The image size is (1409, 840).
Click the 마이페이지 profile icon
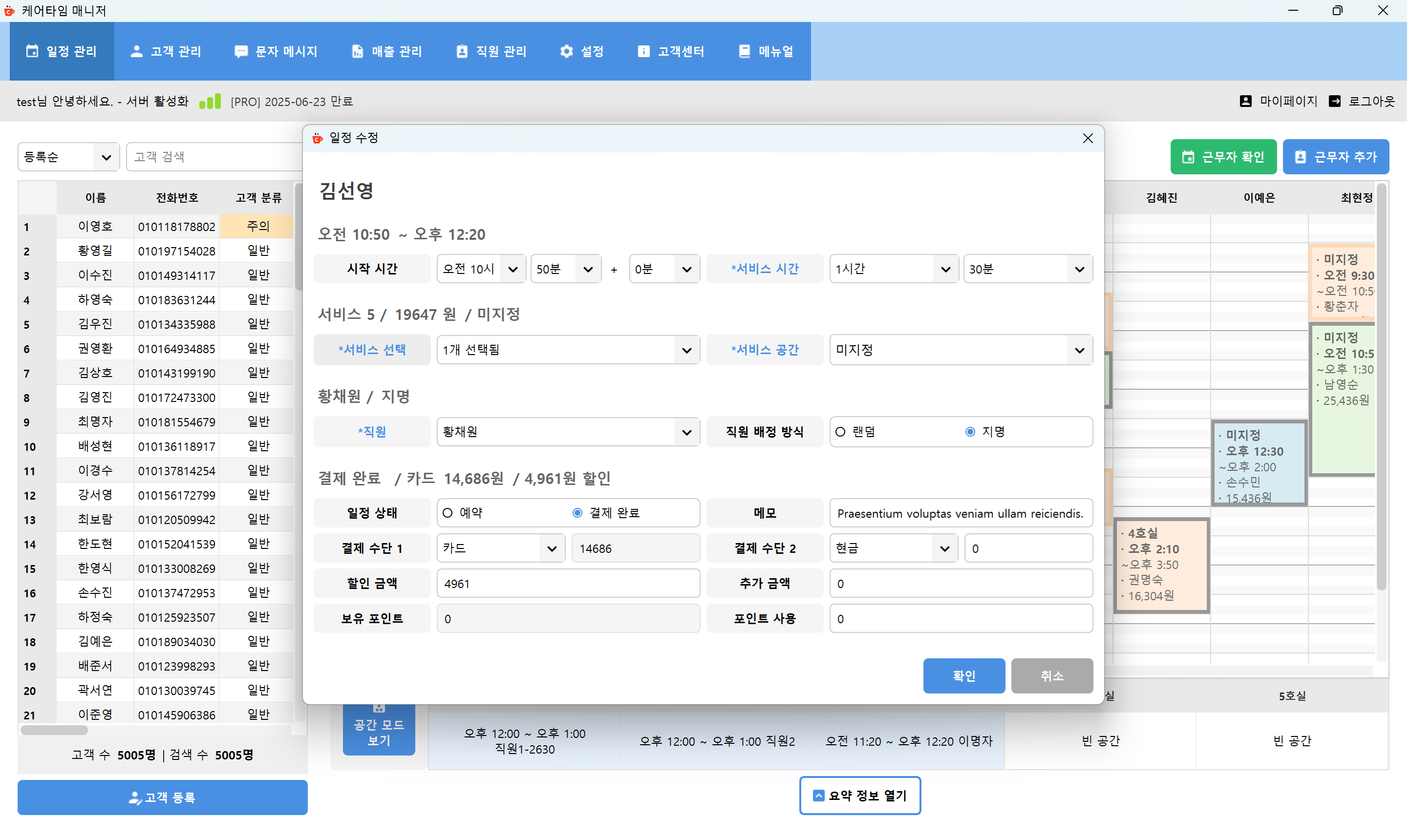coord(1245,101)
